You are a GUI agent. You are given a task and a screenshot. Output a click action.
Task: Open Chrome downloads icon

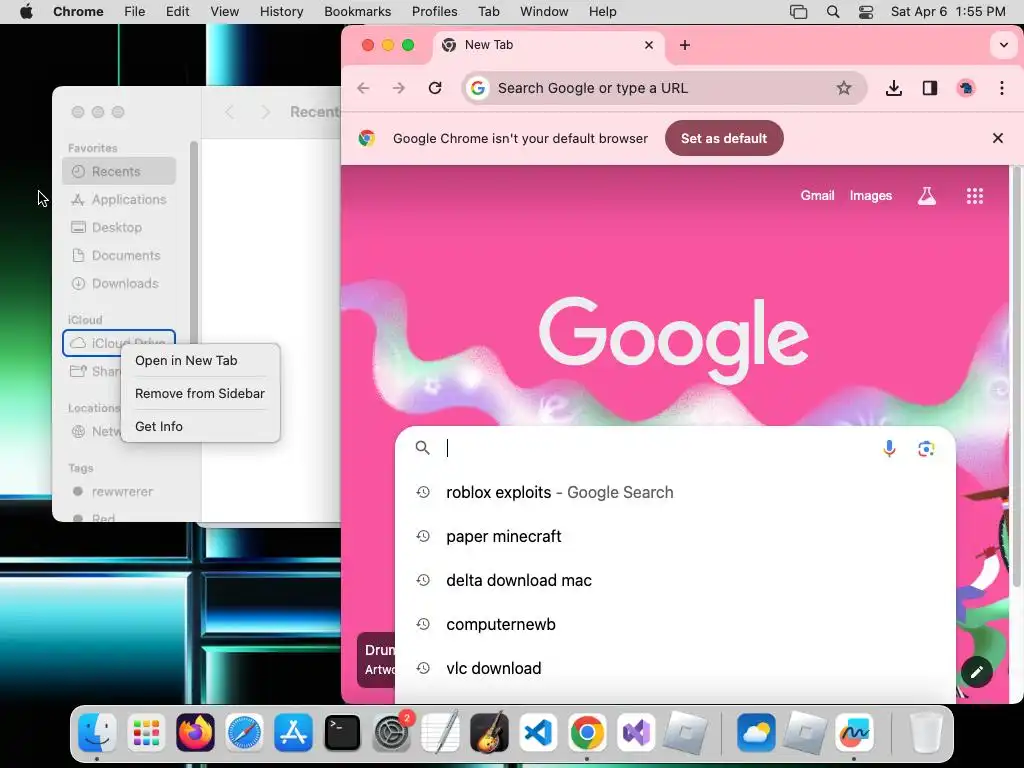click(894, 88)
